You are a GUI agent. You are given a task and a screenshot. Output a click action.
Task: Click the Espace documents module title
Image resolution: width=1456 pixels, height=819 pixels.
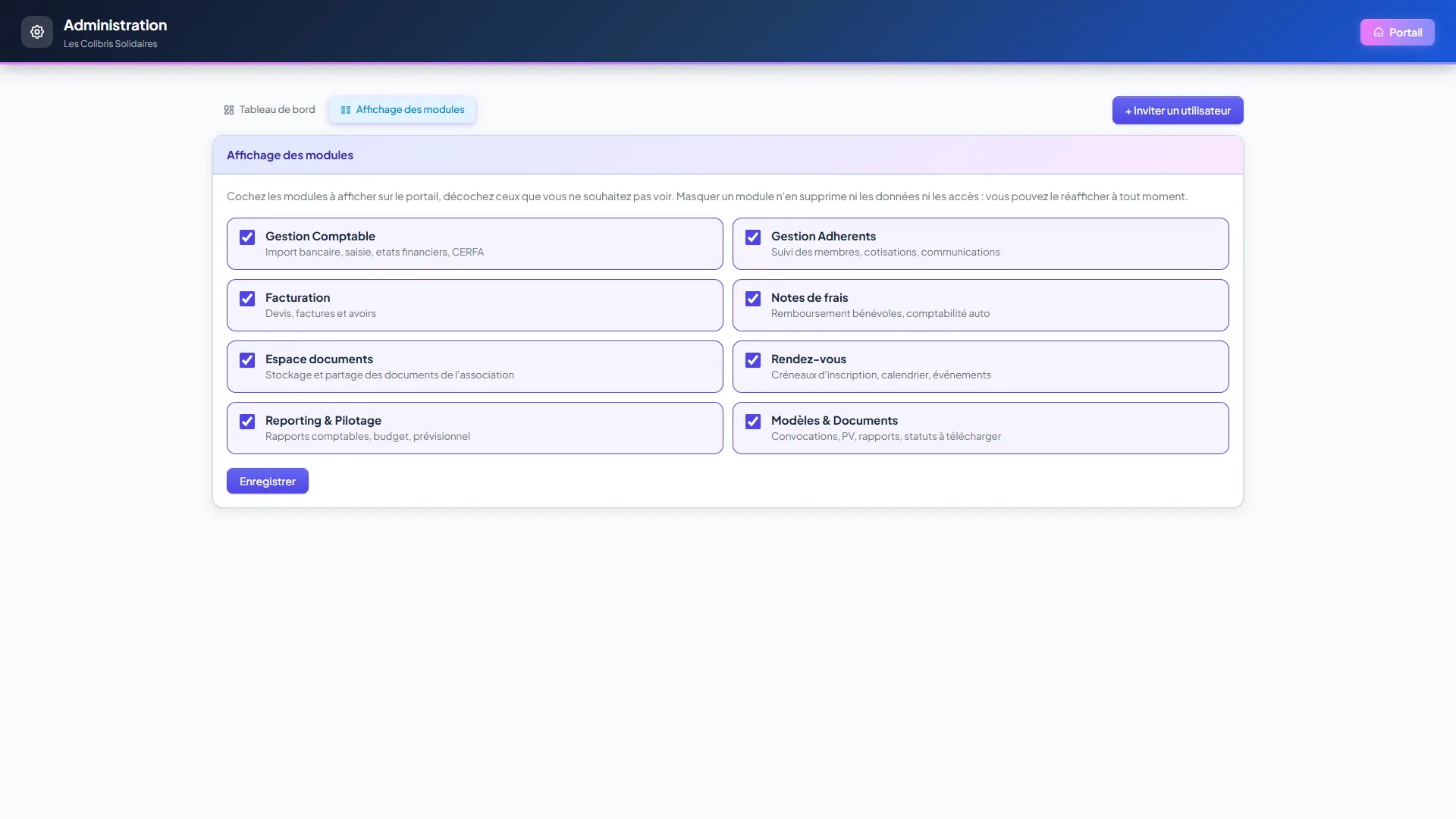[x=319, y=359]
